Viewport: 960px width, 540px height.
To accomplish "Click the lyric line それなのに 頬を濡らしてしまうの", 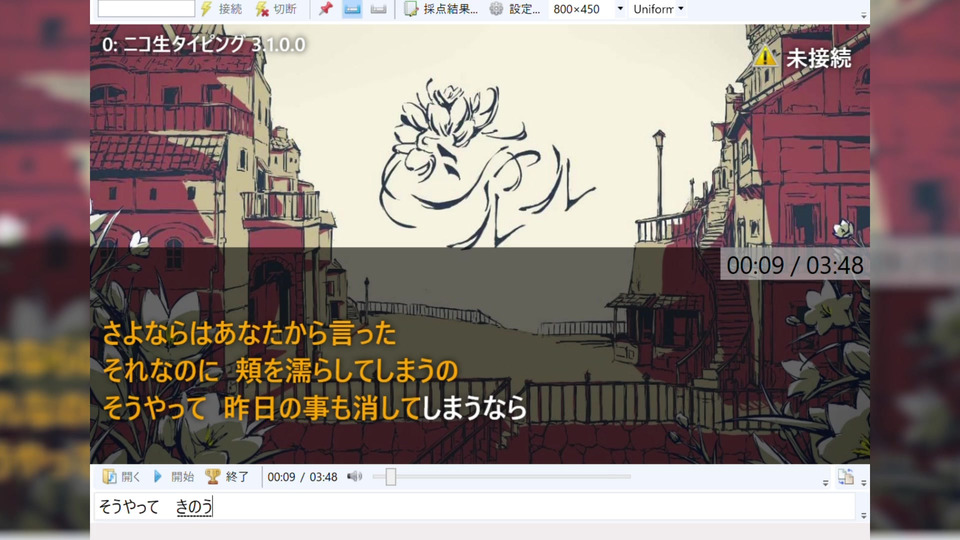I will click(280, 370).
